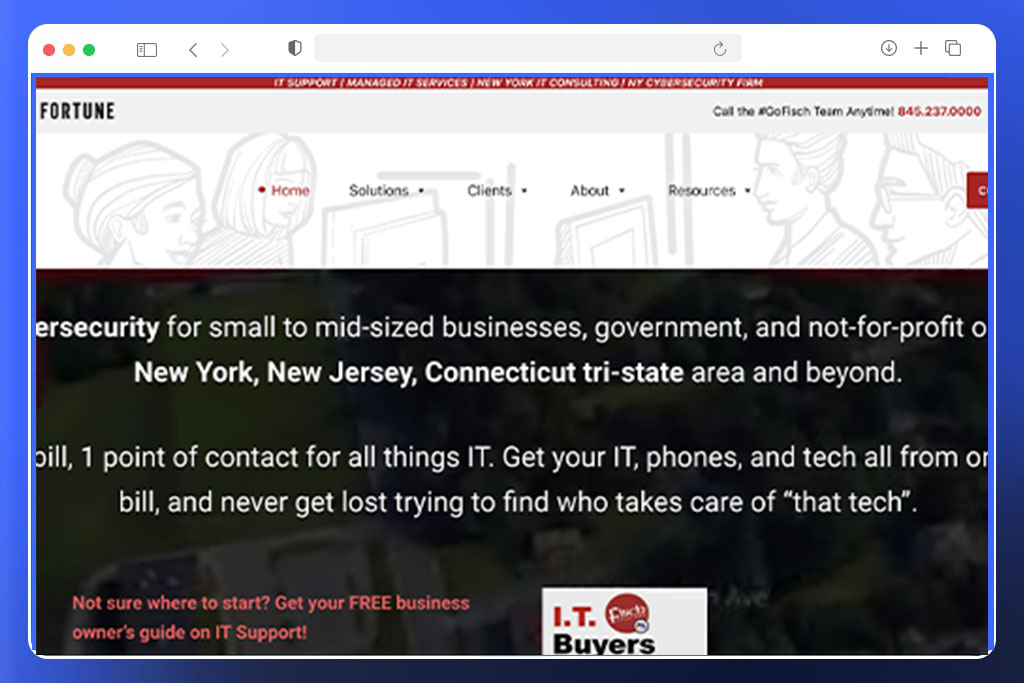This screenshot has width=1024, height=683.
Task: Toggle the Safari sidebar icon
Action: (x=146, y=50)
